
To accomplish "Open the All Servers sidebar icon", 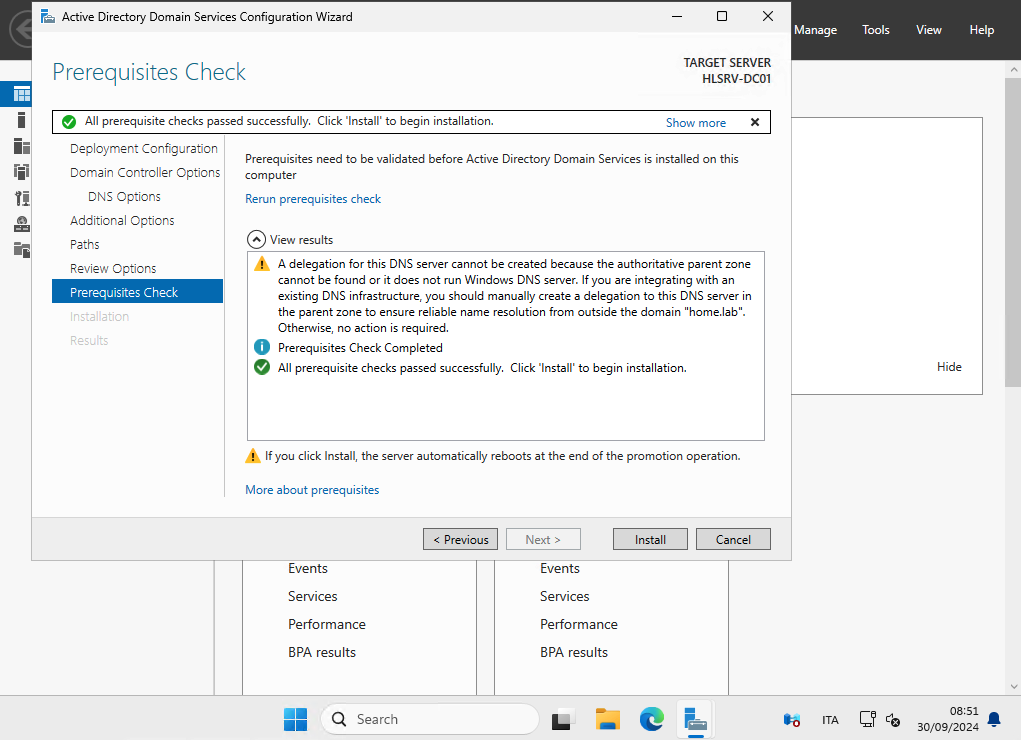I will [x=21, y=146].
